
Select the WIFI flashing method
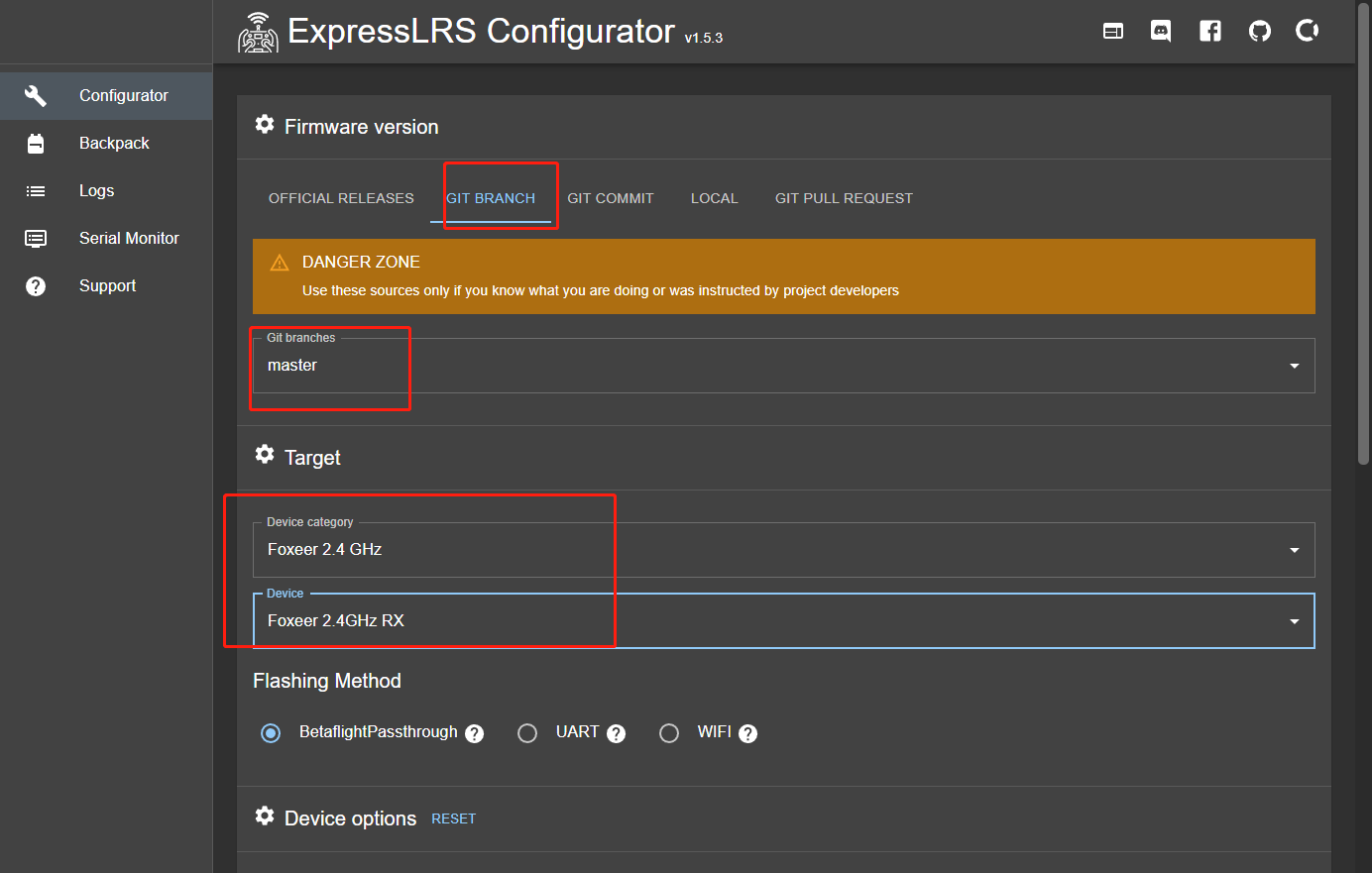click(669, 733)
